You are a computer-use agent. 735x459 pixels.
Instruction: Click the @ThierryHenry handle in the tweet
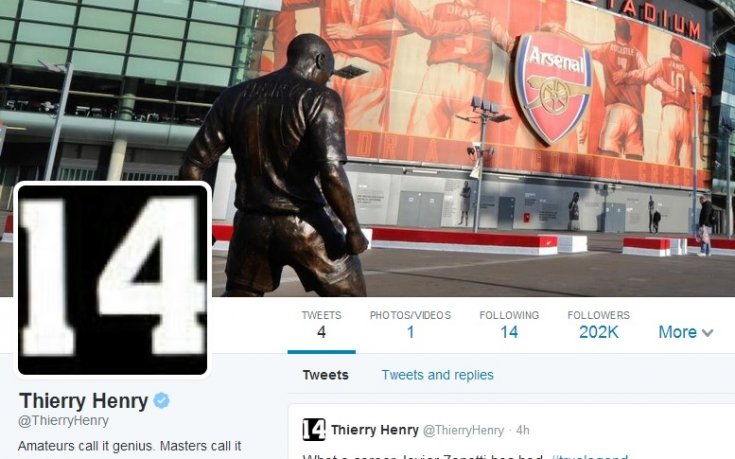click(x=463, y=430)
